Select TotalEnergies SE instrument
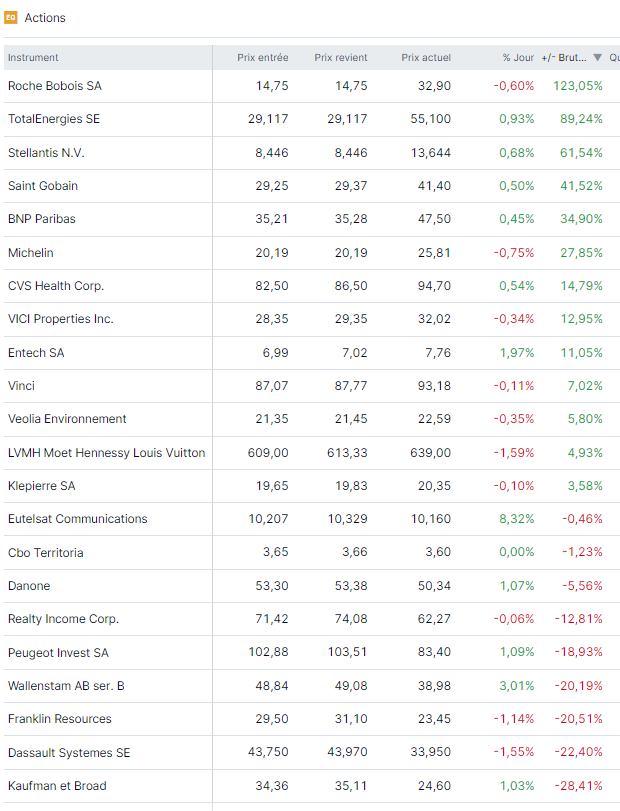620x811 pixels. [x=54, y=119]
